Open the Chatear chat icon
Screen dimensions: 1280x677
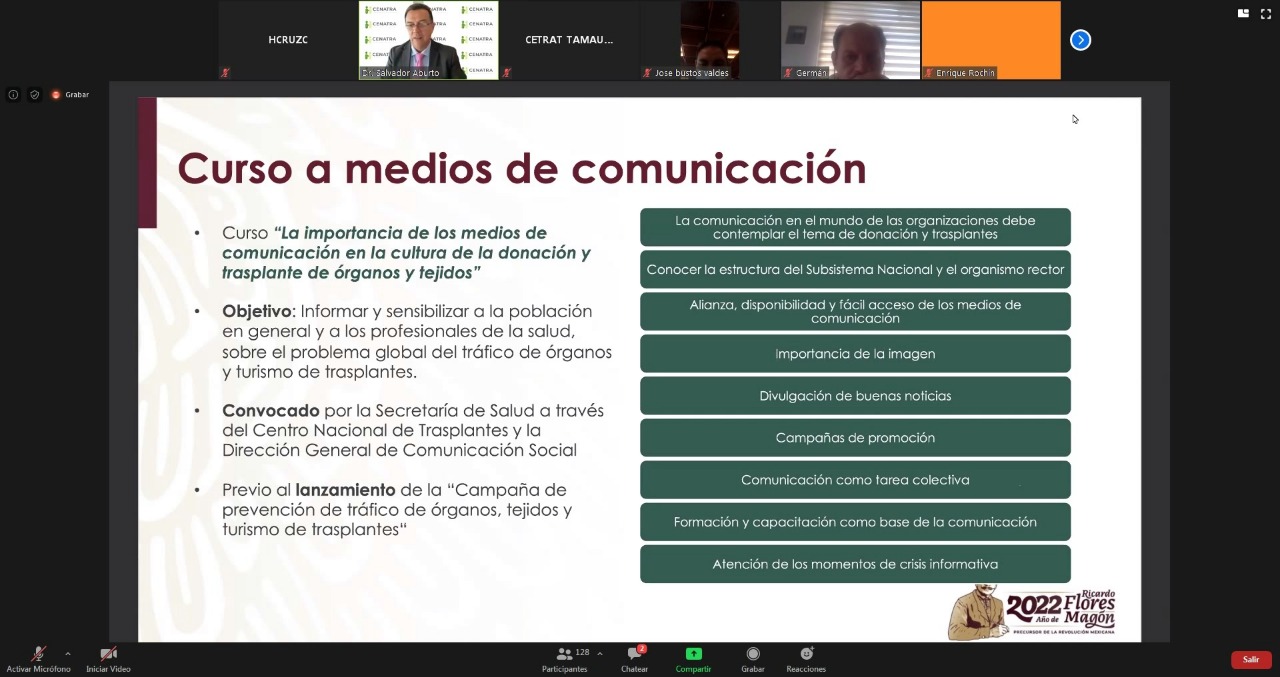(x=634, y=653)
